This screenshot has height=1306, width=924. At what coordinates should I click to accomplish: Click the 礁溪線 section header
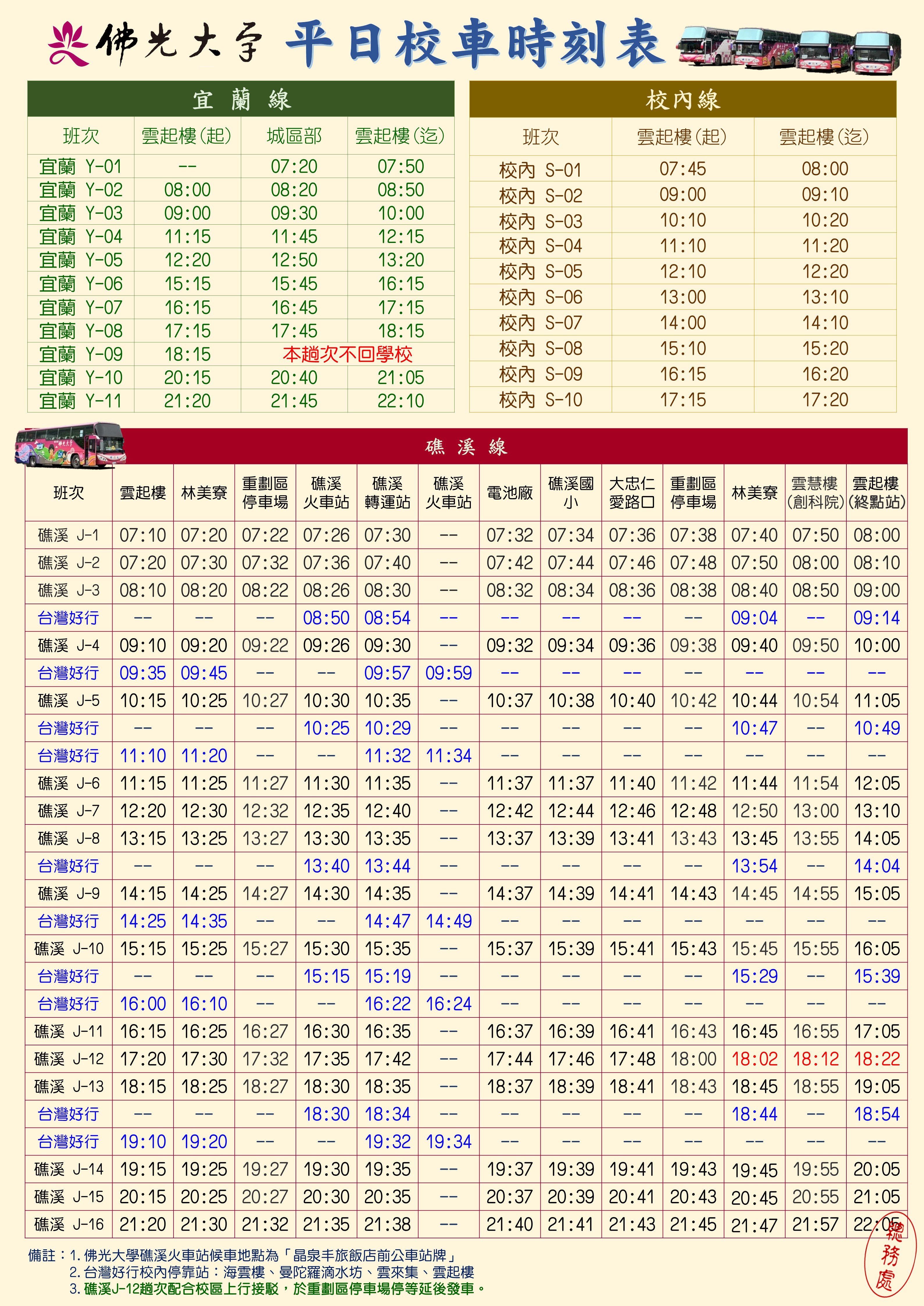[466, 446]
